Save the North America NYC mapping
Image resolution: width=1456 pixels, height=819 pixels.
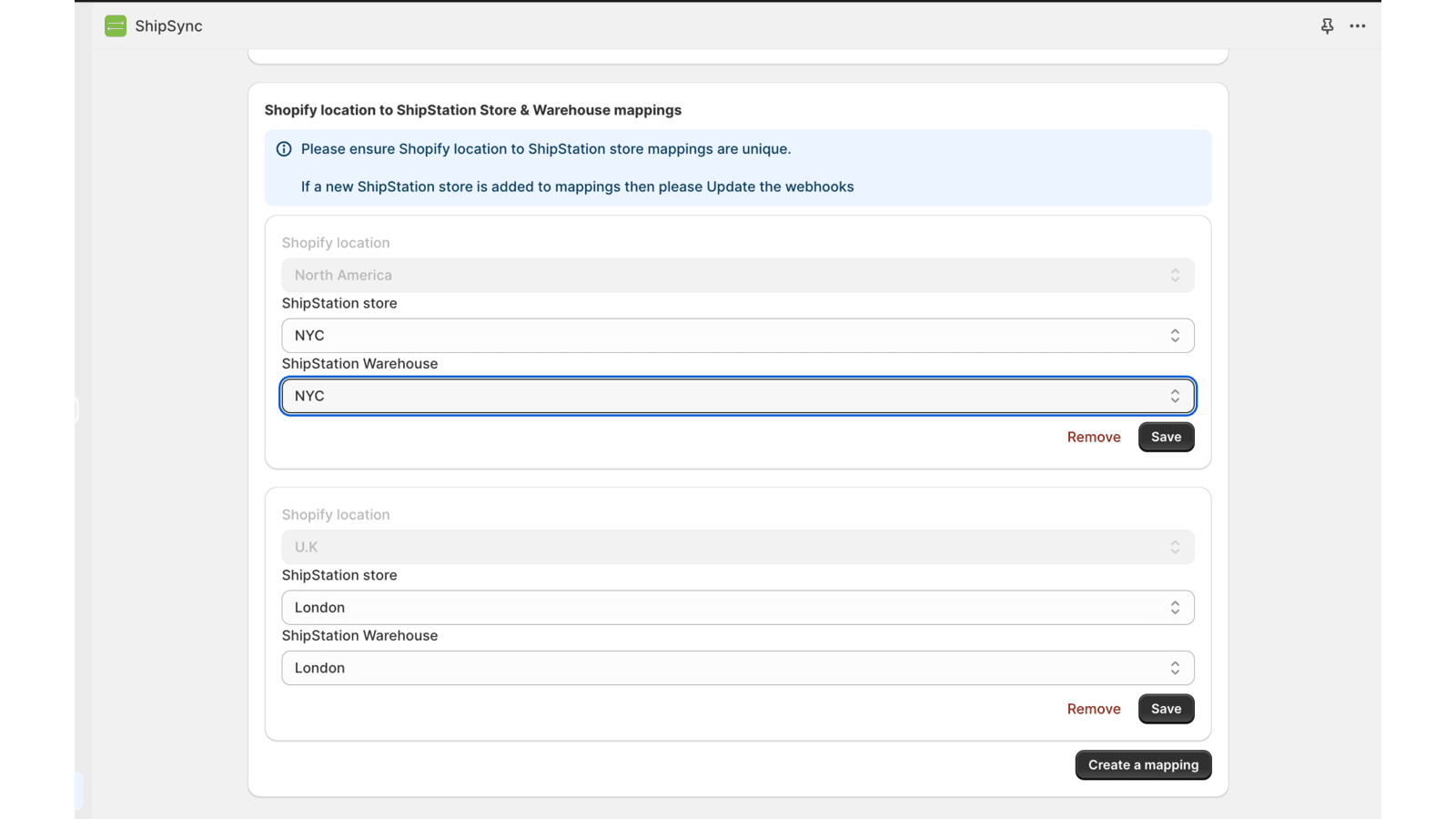coord(1166,437)
